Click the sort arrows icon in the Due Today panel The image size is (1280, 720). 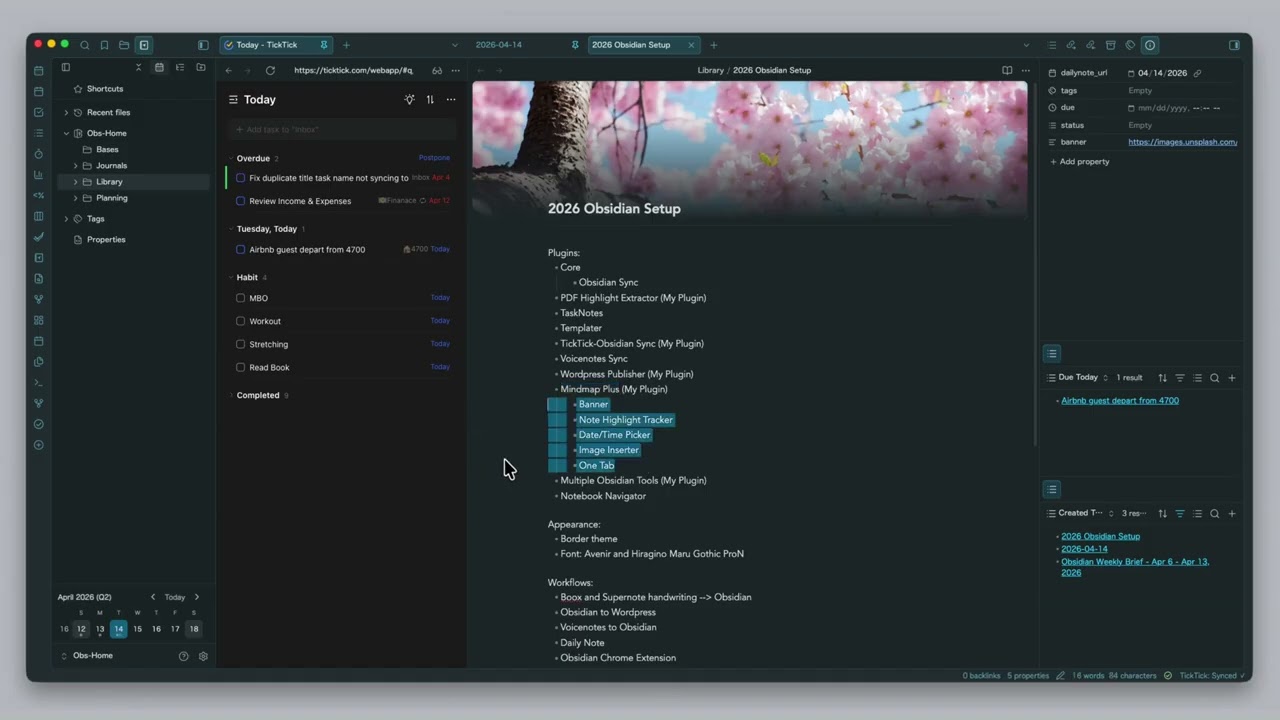click(1162, 378)
